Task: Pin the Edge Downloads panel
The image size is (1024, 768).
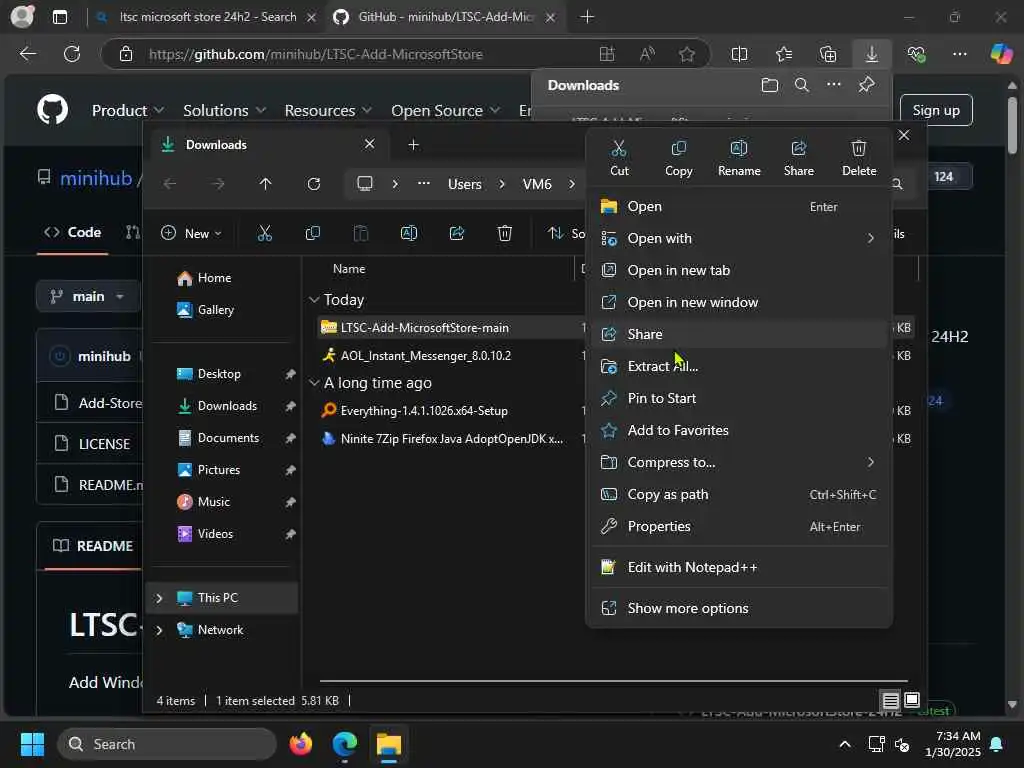Action: pyautogui.click(x=867, y=84)
